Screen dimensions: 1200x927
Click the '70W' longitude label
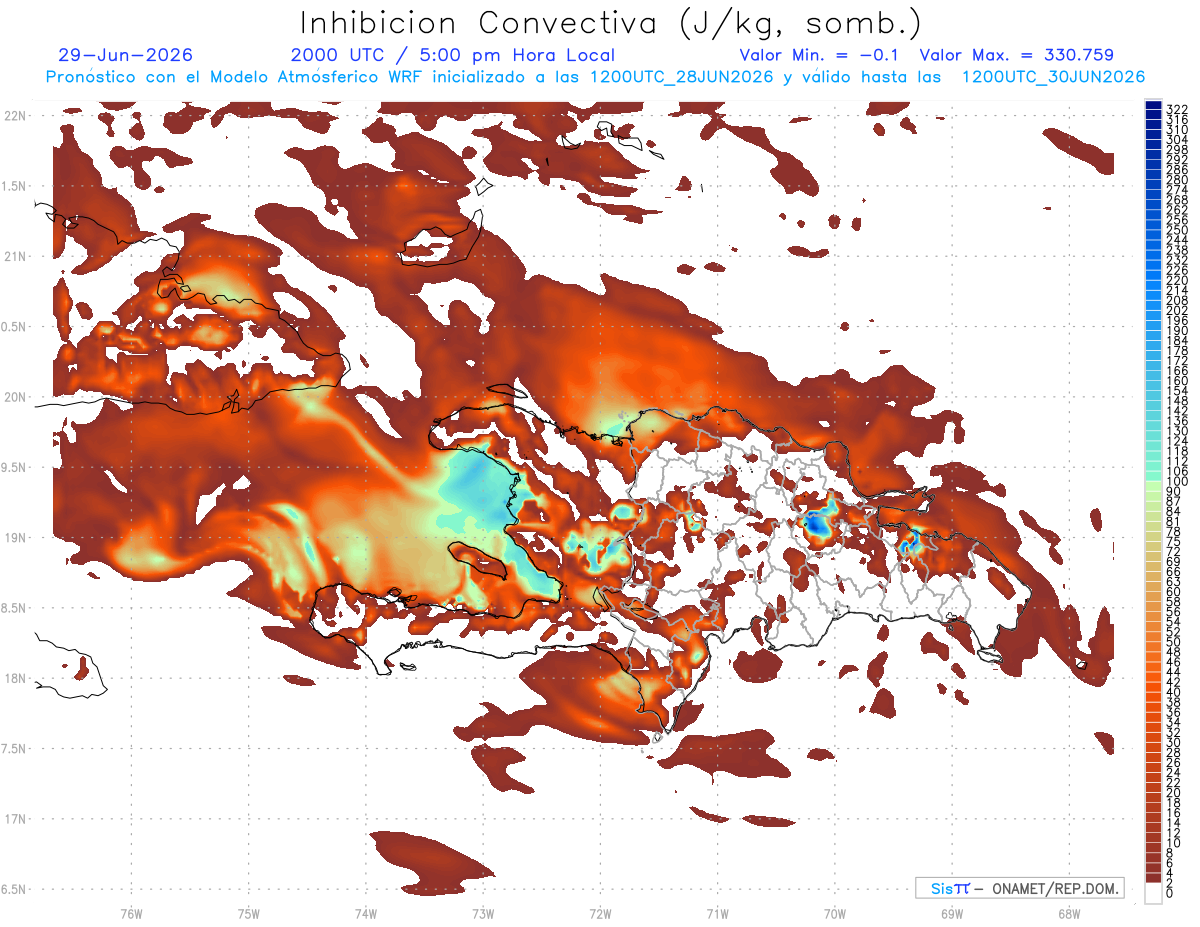[834, 912]
